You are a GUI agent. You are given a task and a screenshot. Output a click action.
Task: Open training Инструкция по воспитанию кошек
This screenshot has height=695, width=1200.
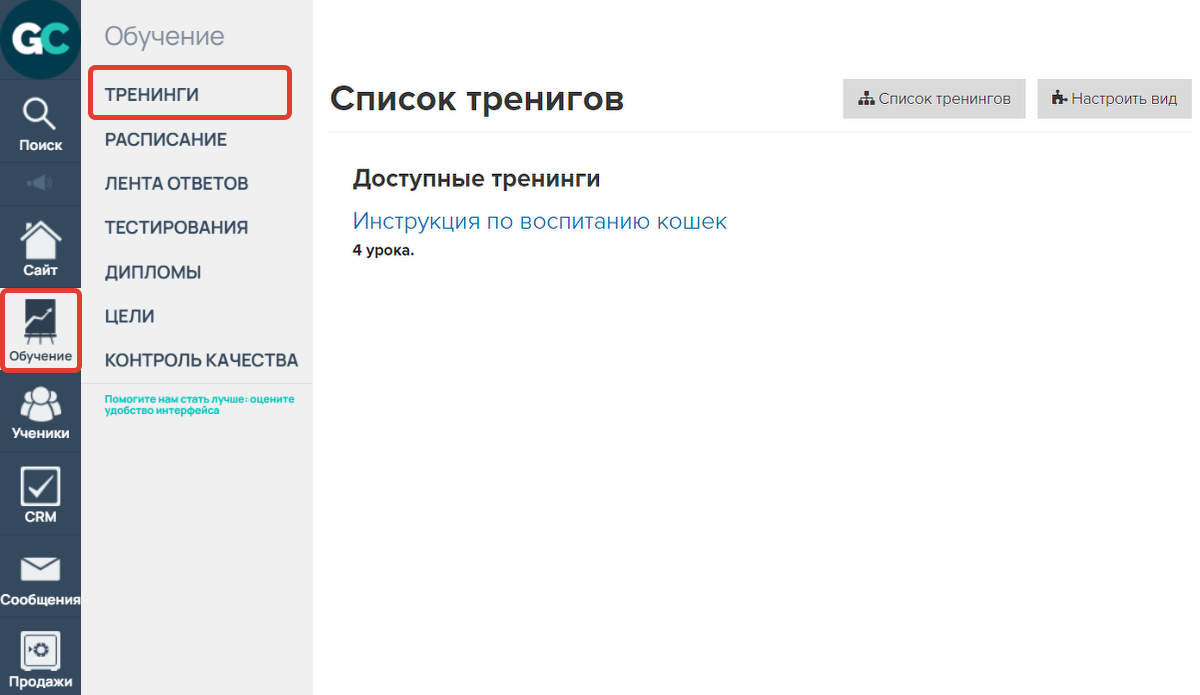click(x=539, y=221)
